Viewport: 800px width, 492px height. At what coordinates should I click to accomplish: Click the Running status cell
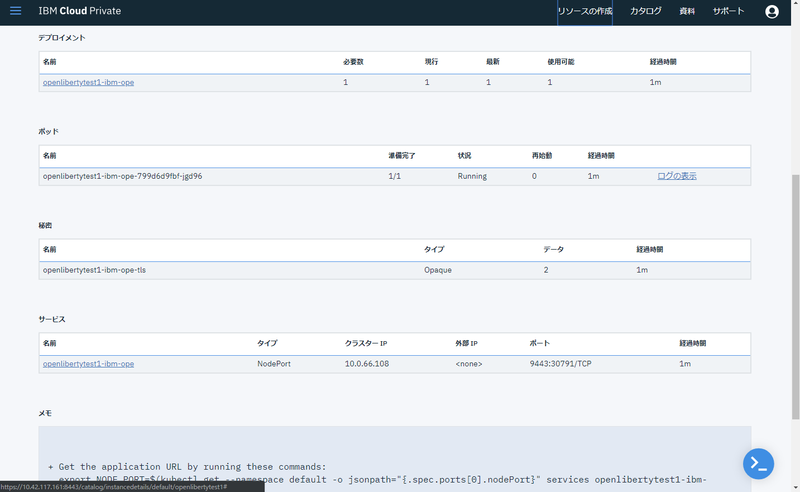click(472, 176)
